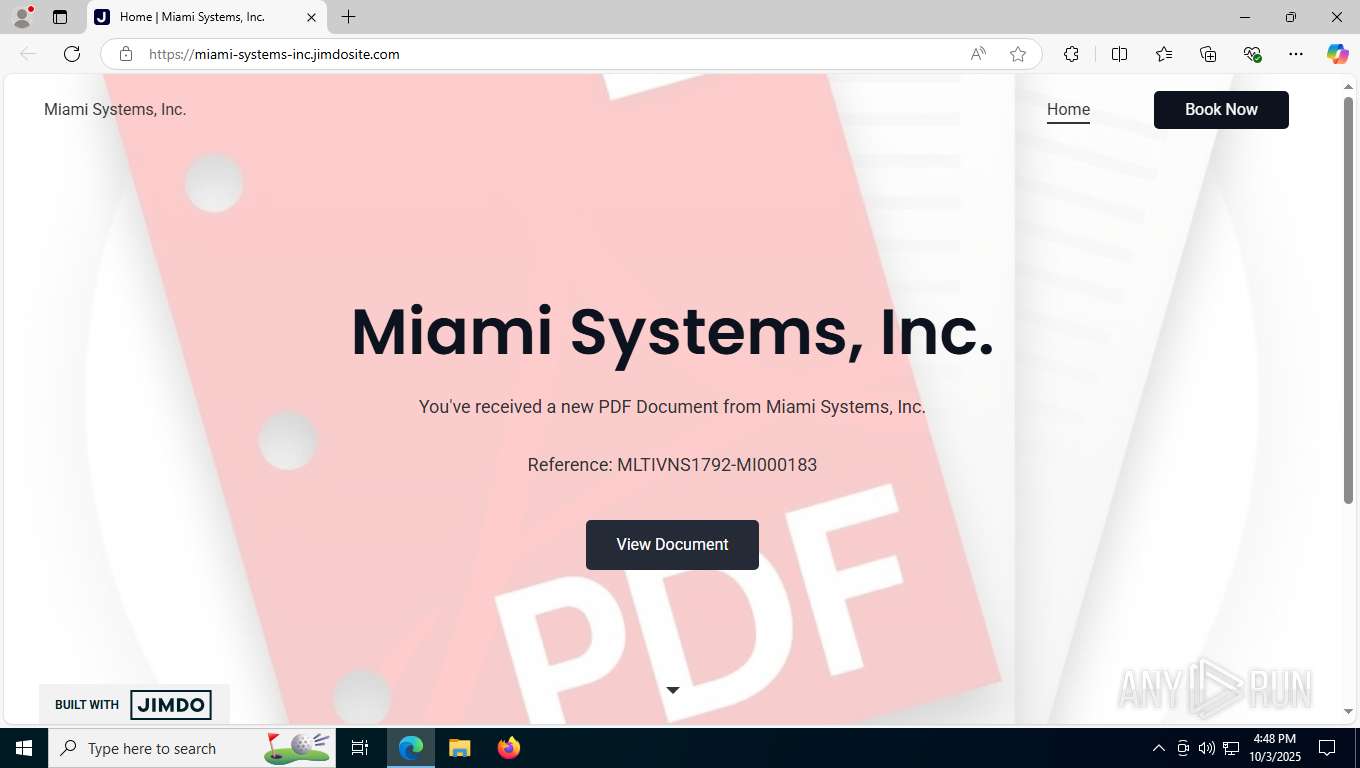This screenshot has width=1360, height=768.
Task: Launch Firefox from the taskbar
Action: (x=509, y=748)
